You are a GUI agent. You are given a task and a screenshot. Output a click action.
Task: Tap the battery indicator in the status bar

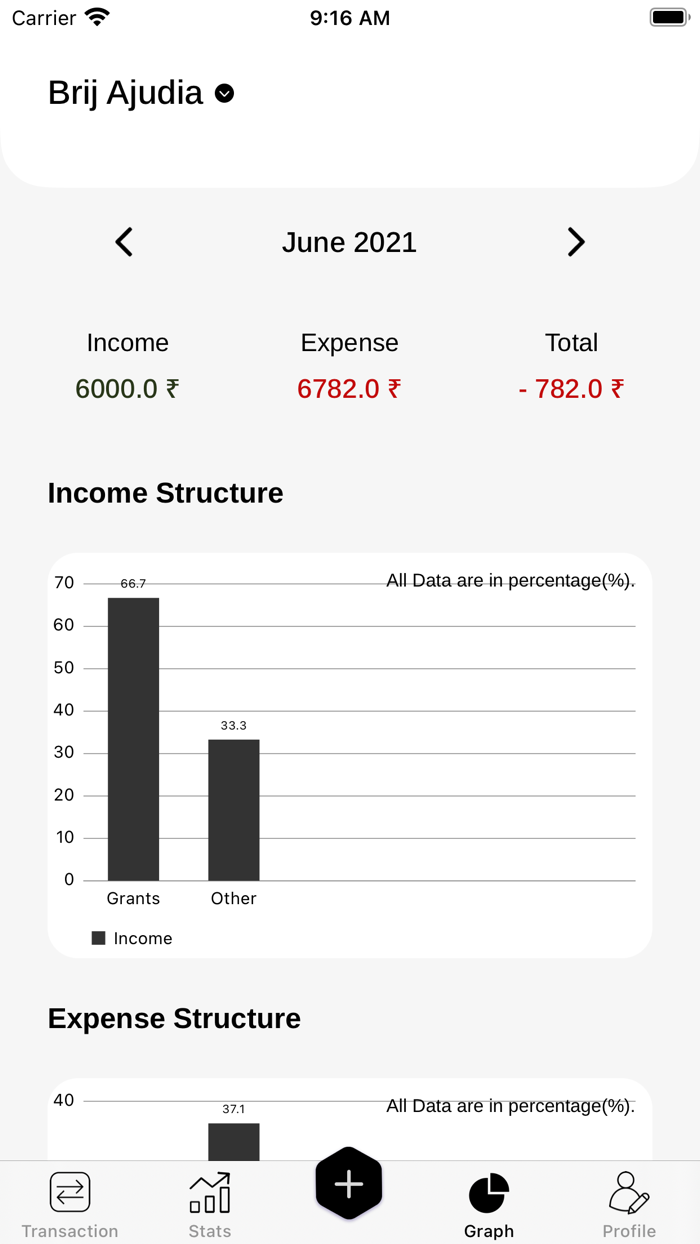pos(668,16)
